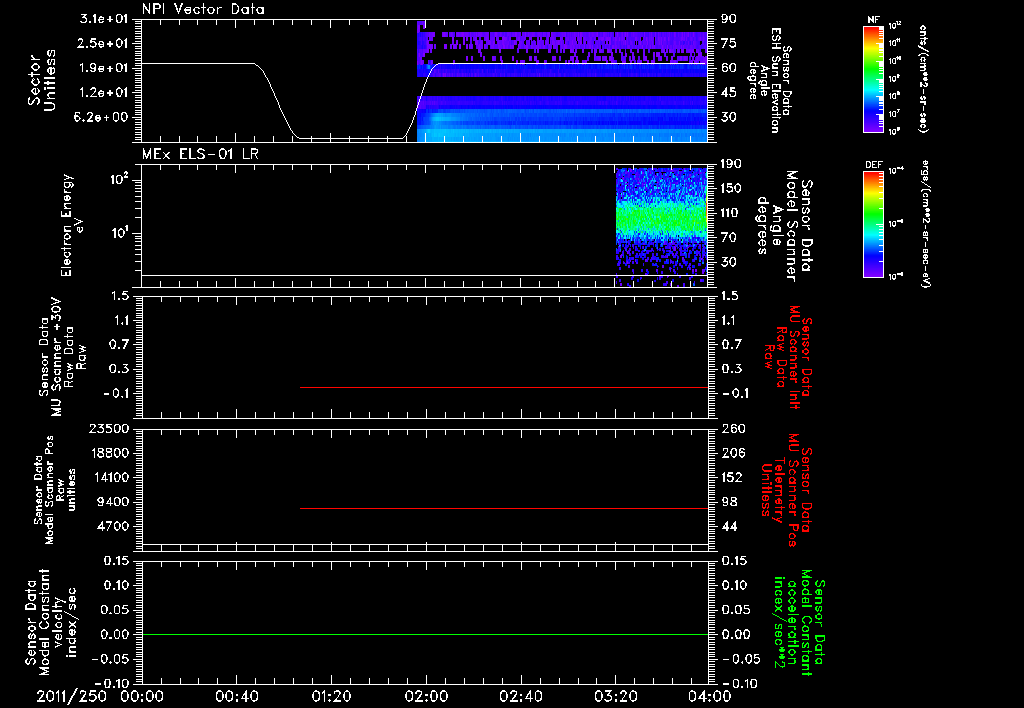Select the 'NPI Vector Data' panel title
This screenshot has height=708, width=1024.
pos(203,9)
